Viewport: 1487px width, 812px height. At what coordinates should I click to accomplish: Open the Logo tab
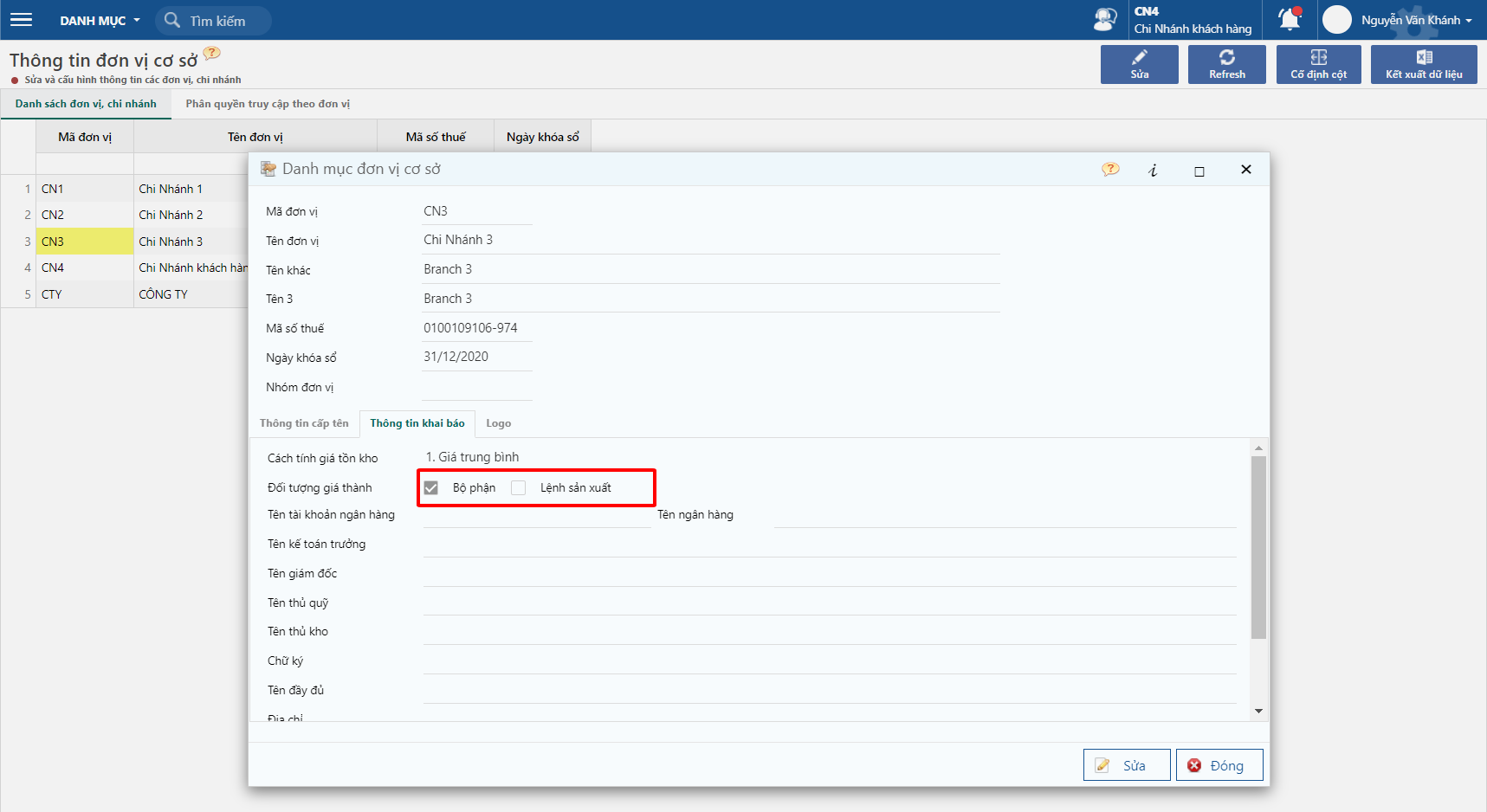[498, 423]
